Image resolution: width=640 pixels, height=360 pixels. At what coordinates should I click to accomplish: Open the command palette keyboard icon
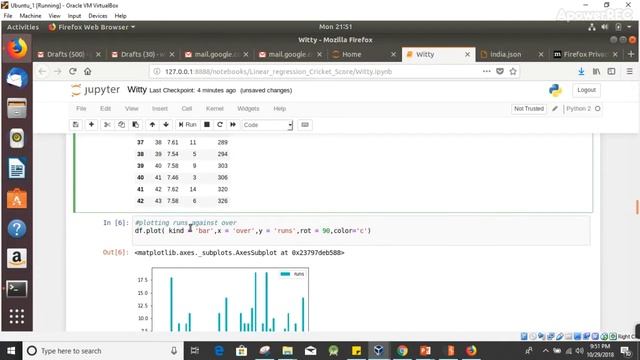(x=305, y=124)
